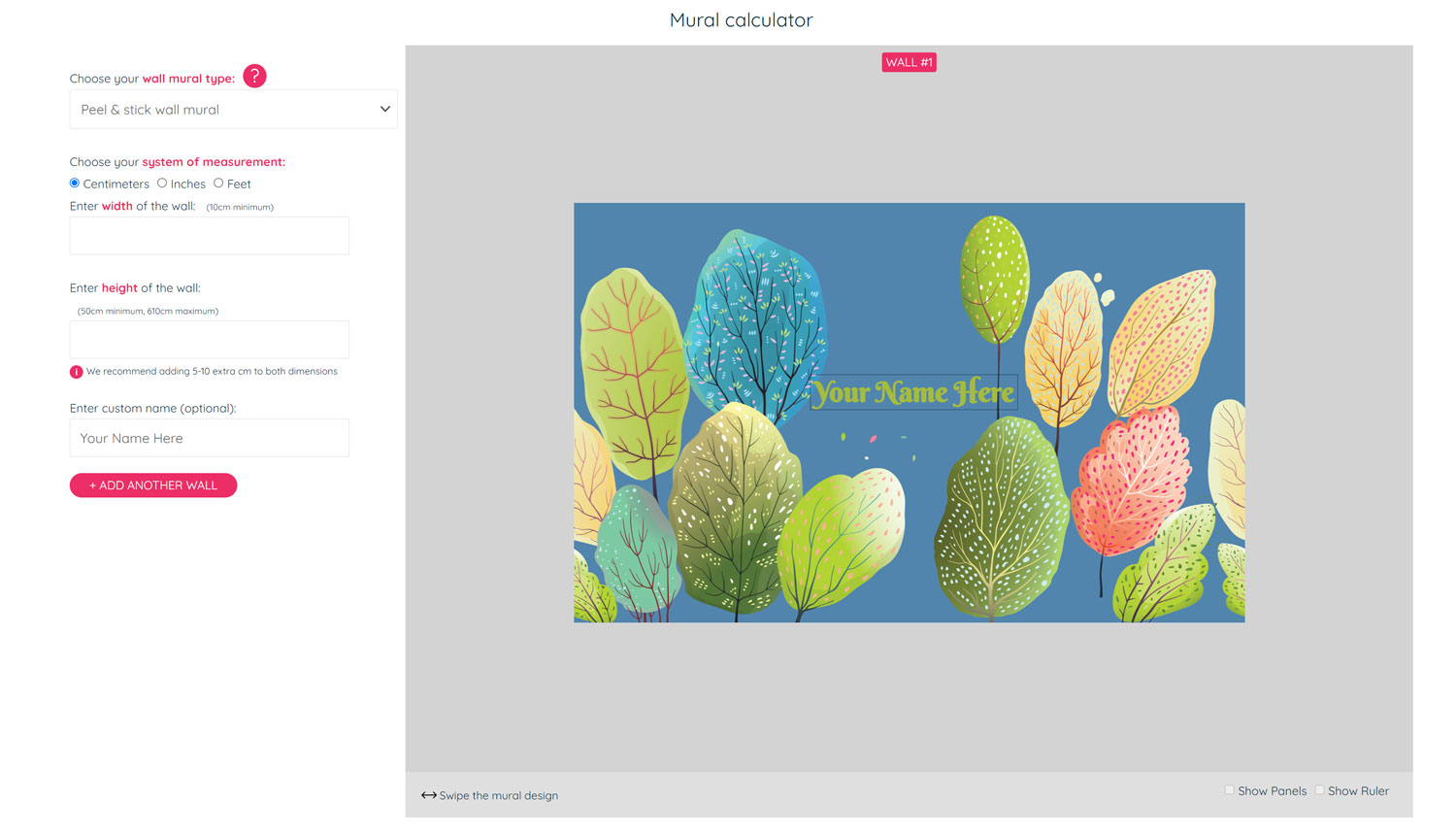Click the chevron arrow in mural type selector

pos(384,110)
